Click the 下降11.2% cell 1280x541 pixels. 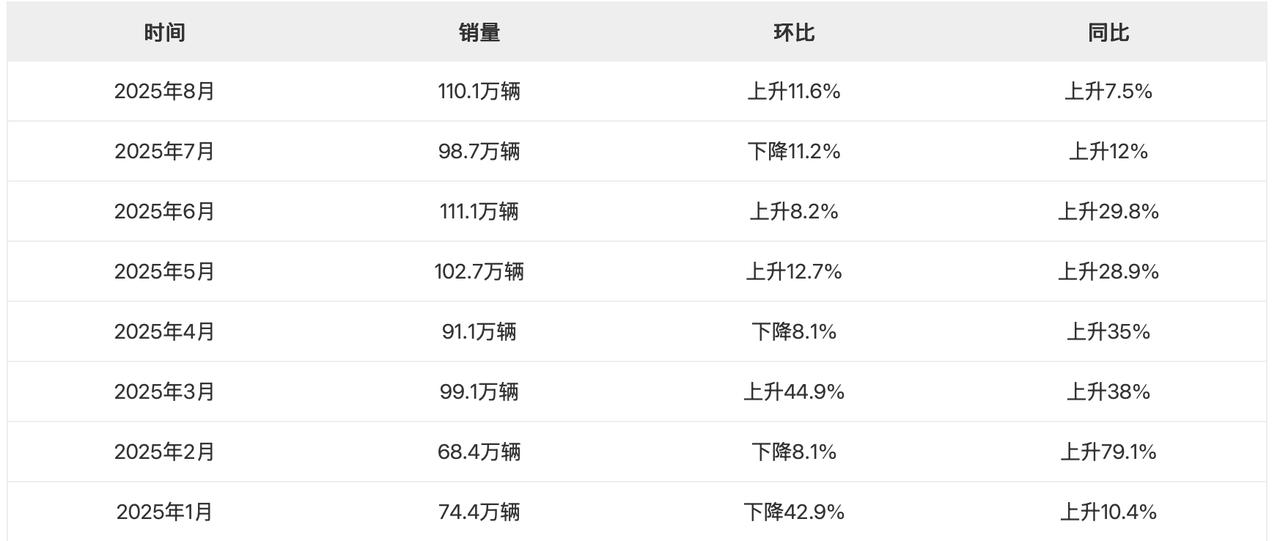click(x=794, y=152)
